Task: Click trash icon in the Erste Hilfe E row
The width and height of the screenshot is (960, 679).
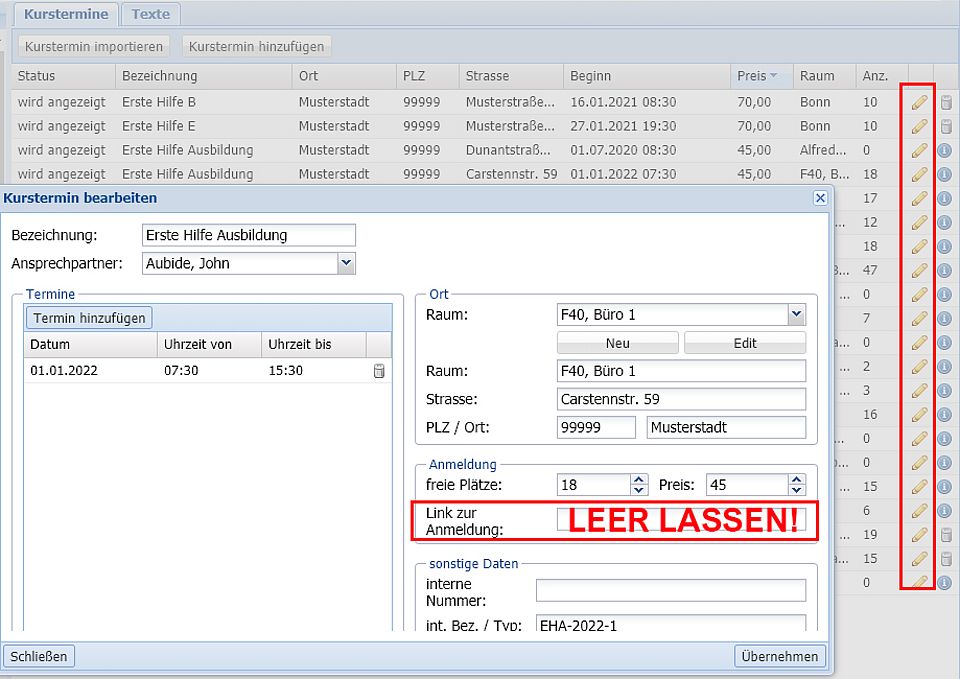Action: click(945, 126)
